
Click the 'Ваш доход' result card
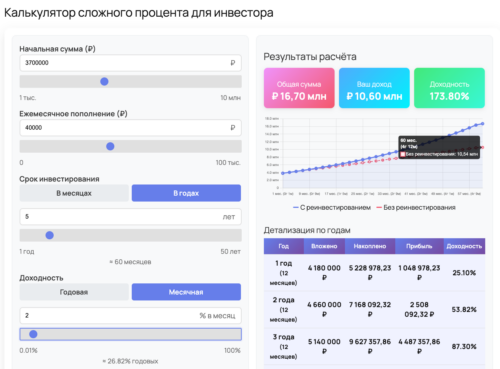pos(374,88)
